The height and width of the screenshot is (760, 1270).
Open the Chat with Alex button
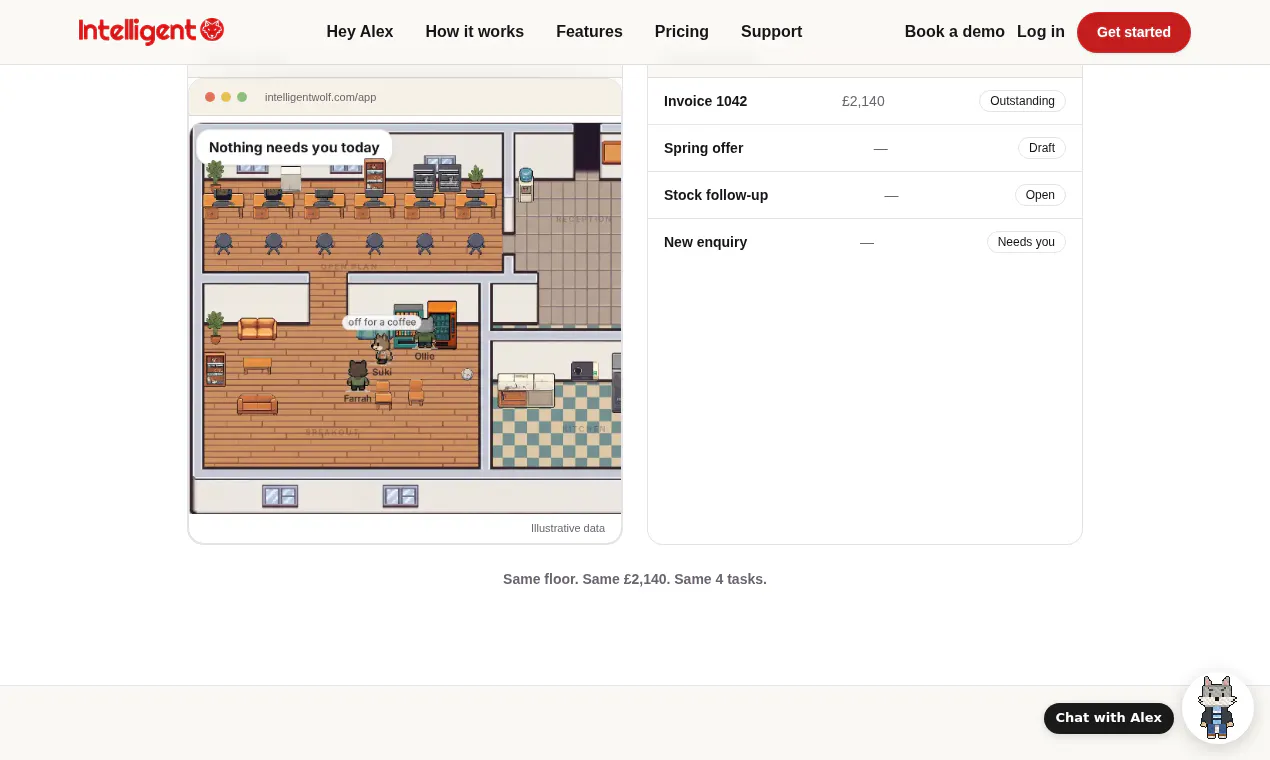point(1109,718)
